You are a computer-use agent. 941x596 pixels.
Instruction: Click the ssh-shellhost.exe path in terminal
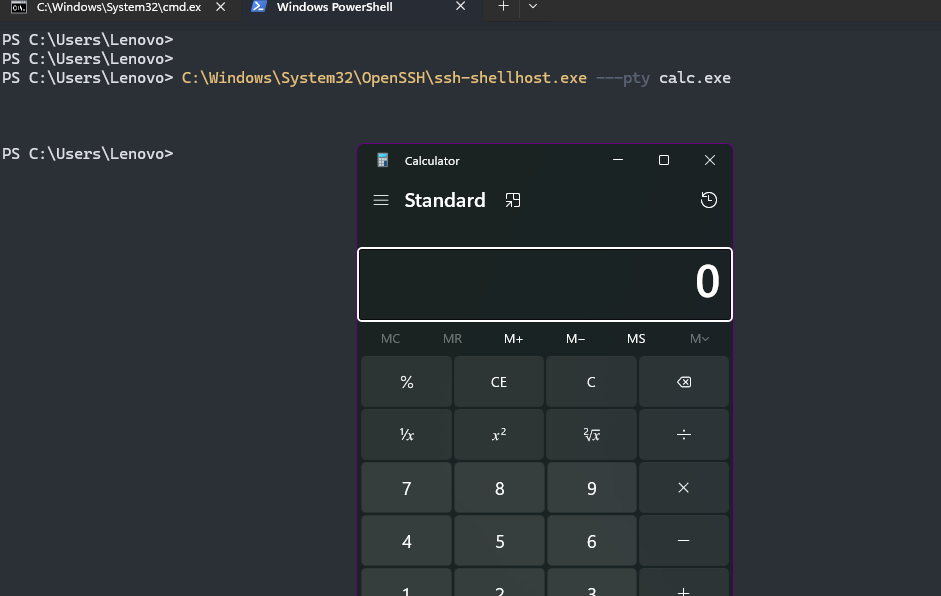[384, 78]
